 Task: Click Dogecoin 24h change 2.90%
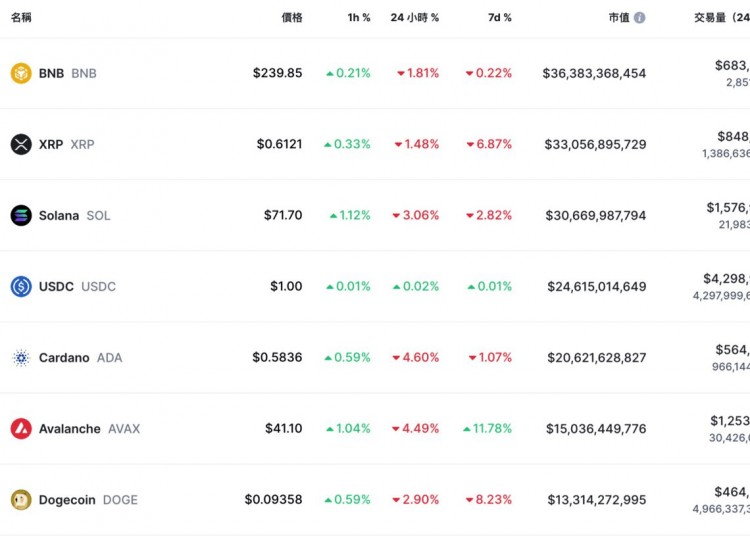416,500
